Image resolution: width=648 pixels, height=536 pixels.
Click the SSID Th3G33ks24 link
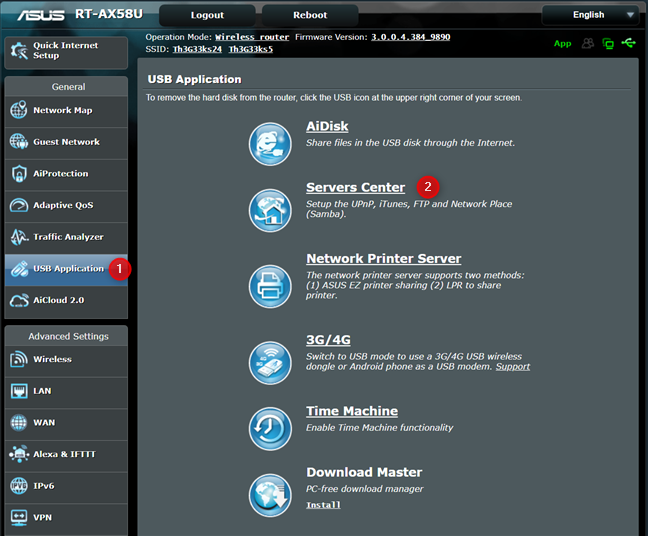pyautogui.click(x=197, y=49)
